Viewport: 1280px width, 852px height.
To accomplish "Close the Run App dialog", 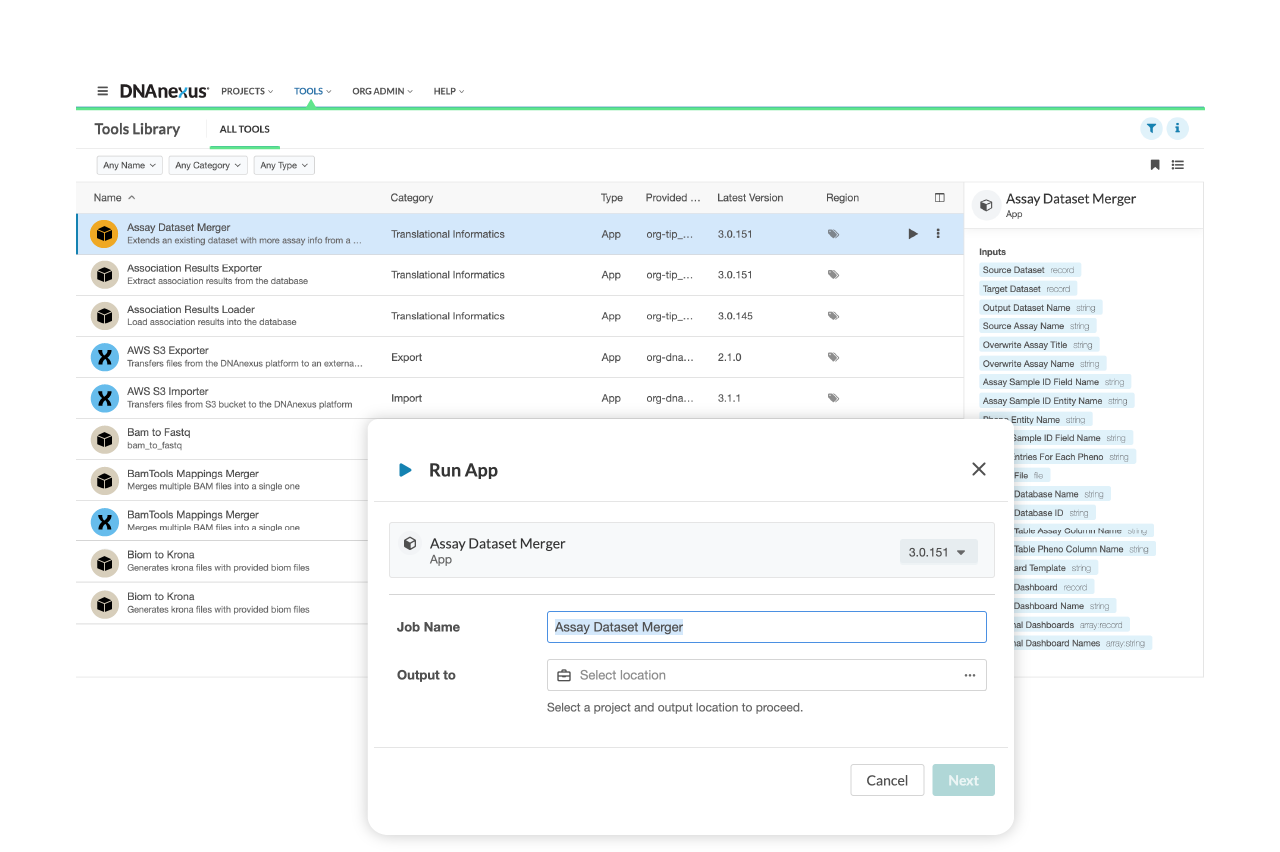I will [x=979, y=469].
